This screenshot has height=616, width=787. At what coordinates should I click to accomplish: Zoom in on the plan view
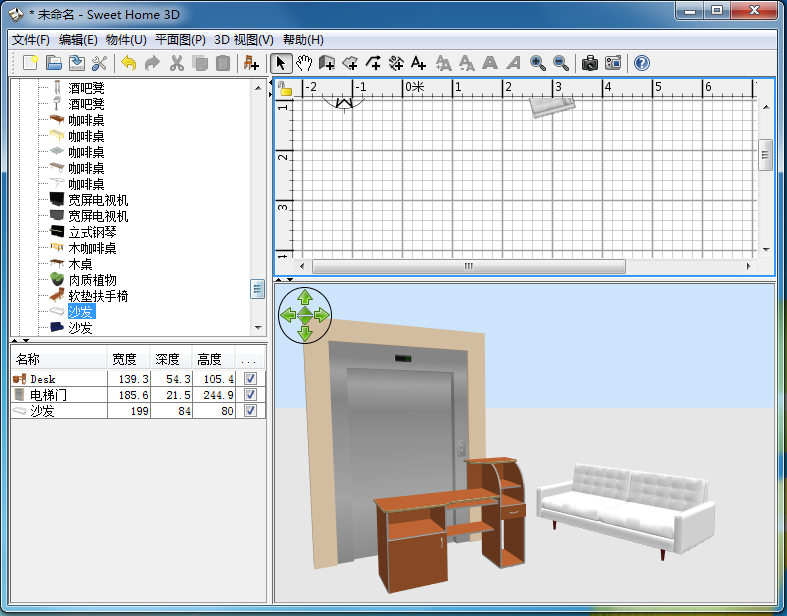coord(538,63)
